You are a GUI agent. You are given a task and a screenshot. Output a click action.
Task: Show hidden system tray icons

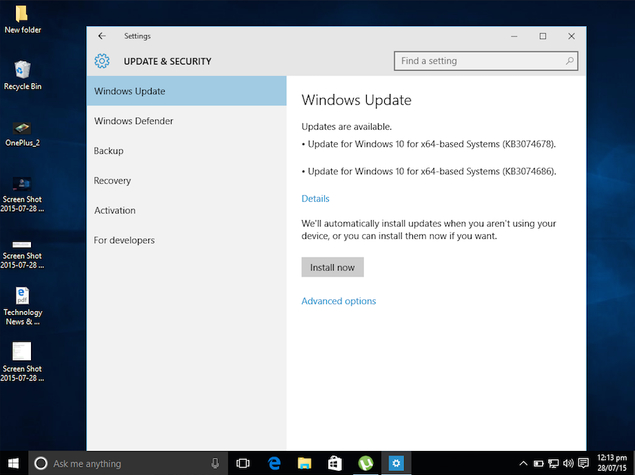(x=523, y=463)
